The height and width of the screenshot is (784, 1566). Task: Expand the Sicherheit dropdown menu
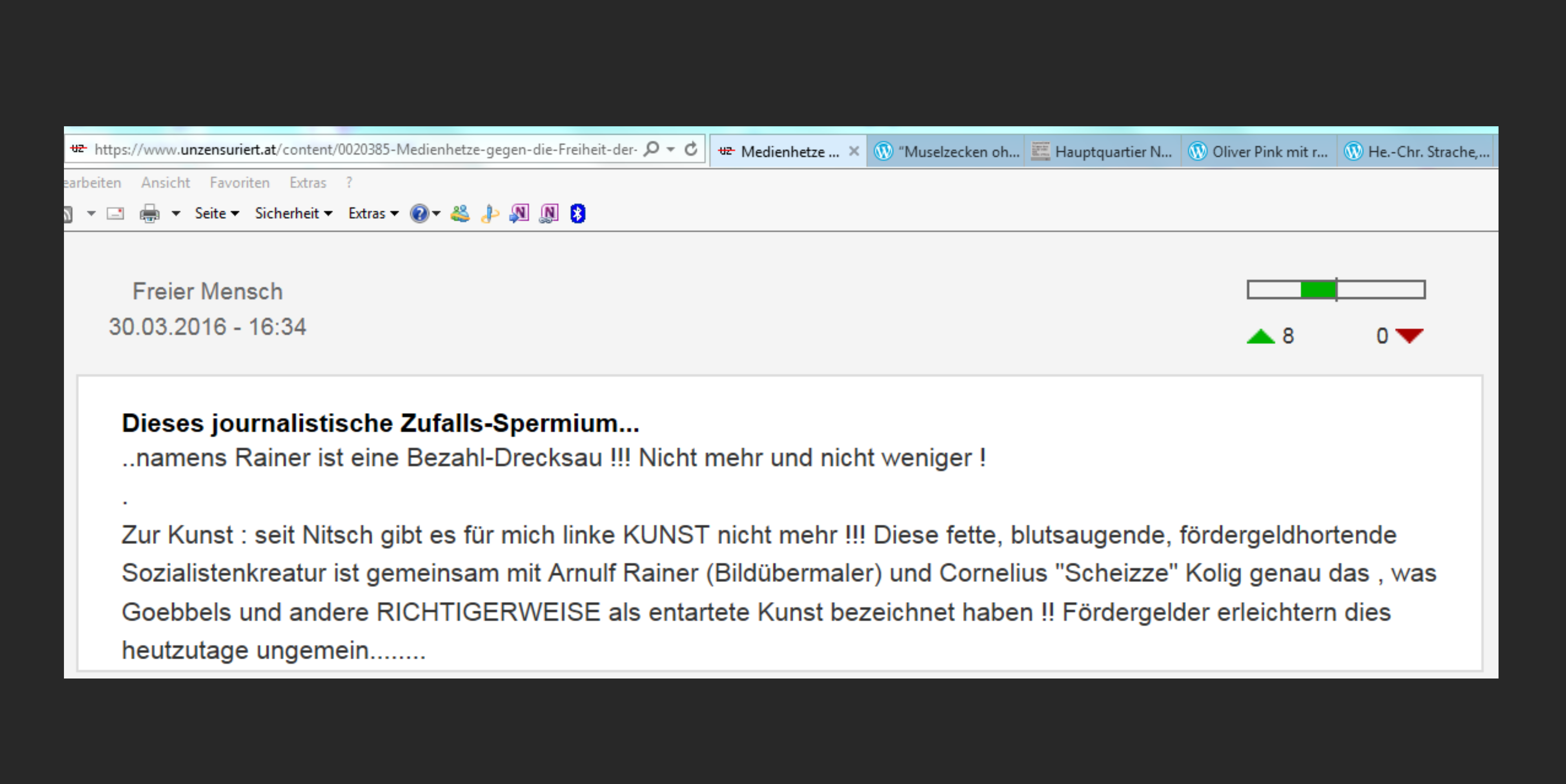click(x=293, y=213)
